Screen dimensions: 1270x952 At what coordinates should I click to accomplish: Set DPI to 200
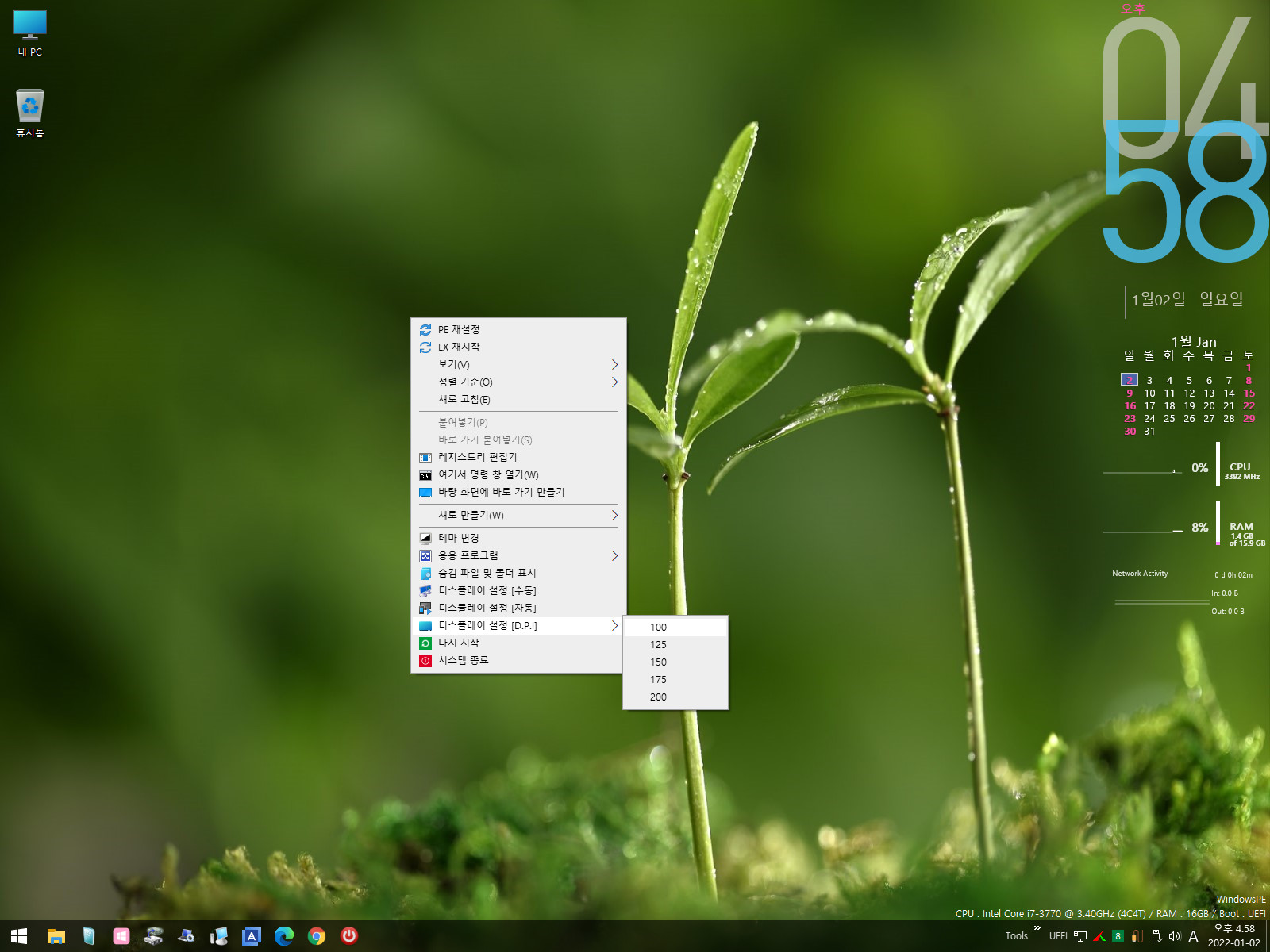[x=675, y=697]
